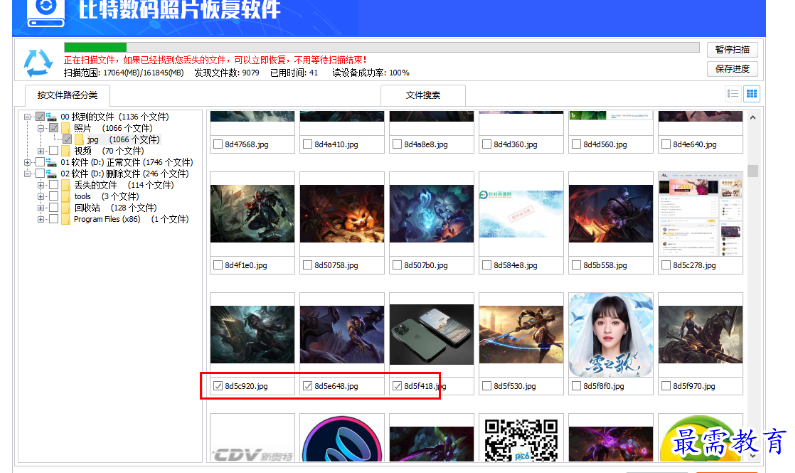Select the tools (3 个文件) tree row
The height and width of the screenshot is (473, 795).
pyautogui.click(x=106, y=196)
